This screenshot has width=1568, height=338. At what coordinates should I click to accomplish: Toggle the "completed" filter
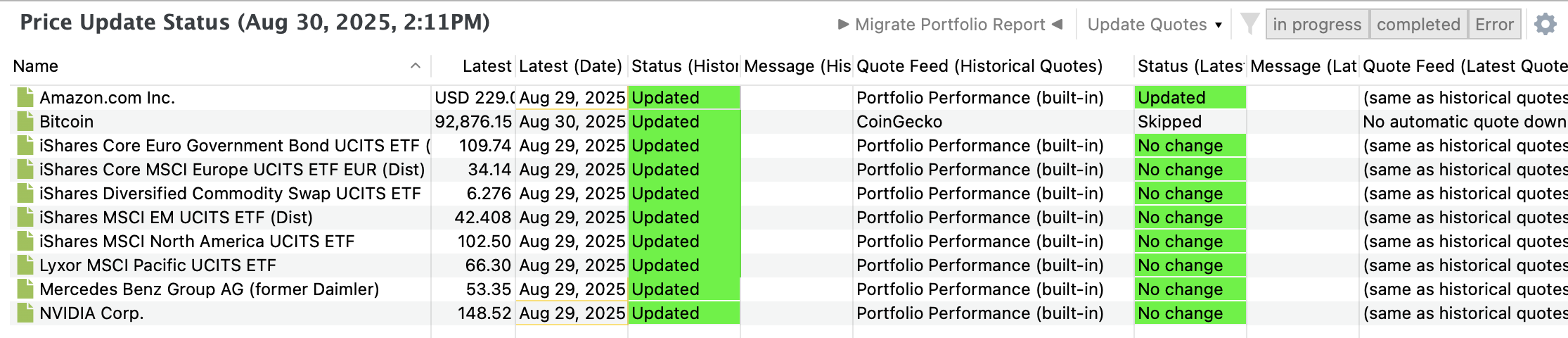coord(1418,25)
